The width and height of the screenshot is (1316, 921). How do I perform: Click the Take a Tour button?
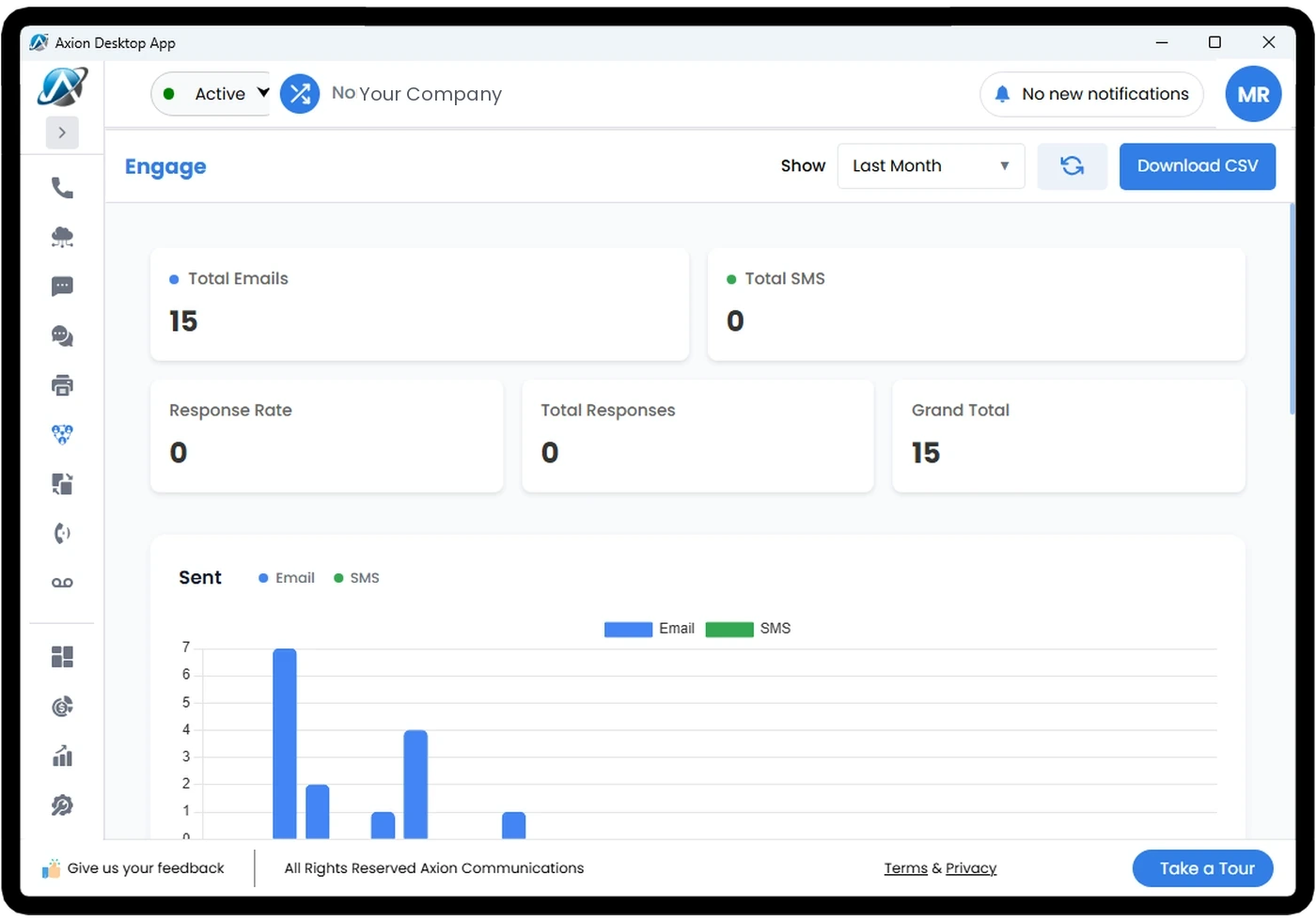(1202, 868)
